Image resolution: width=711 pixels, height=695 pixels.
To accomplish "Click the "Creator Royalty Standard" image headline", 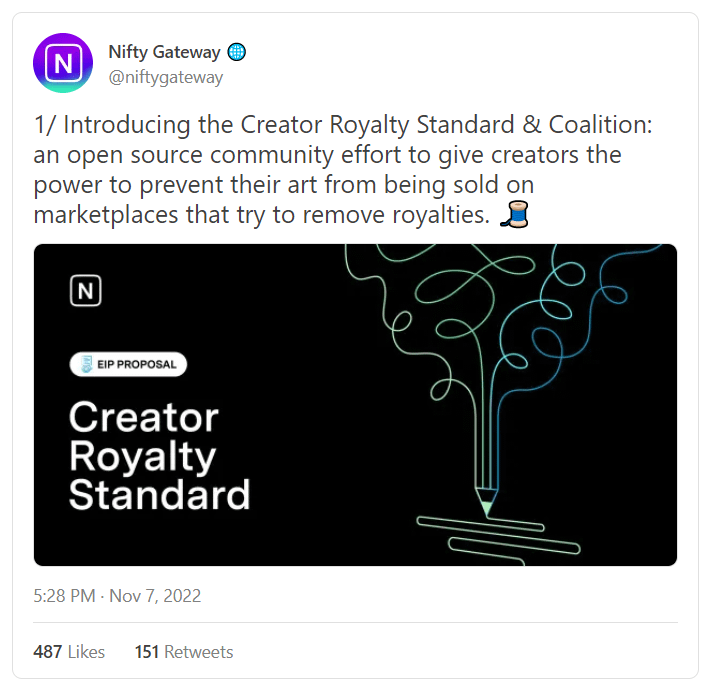I will (x=159, y=455).
